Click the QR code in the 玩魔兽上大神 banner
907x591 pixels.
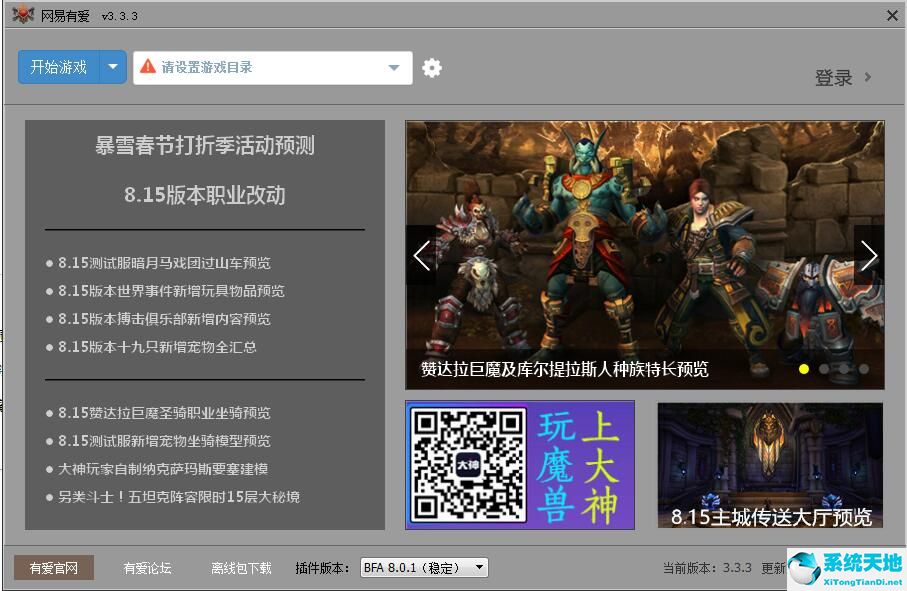tap(468, 464)
